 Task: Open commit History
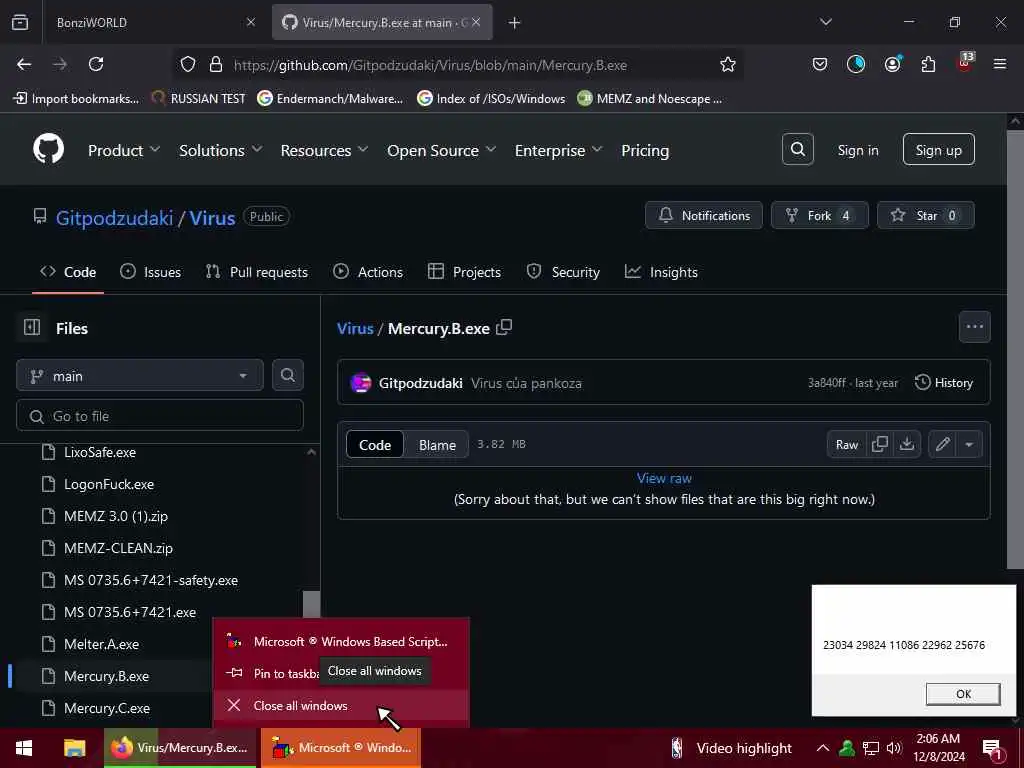(x=944, y=383)
